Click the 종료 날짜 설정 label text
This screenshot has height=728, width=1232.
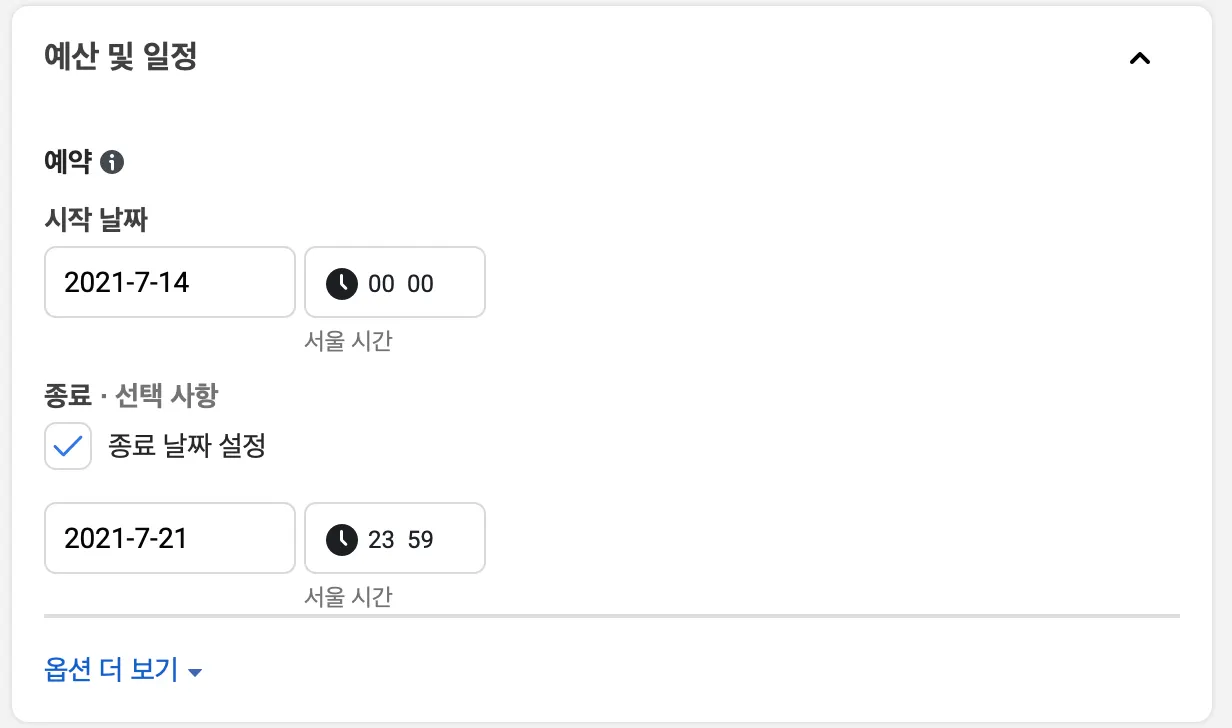point(186,446)
